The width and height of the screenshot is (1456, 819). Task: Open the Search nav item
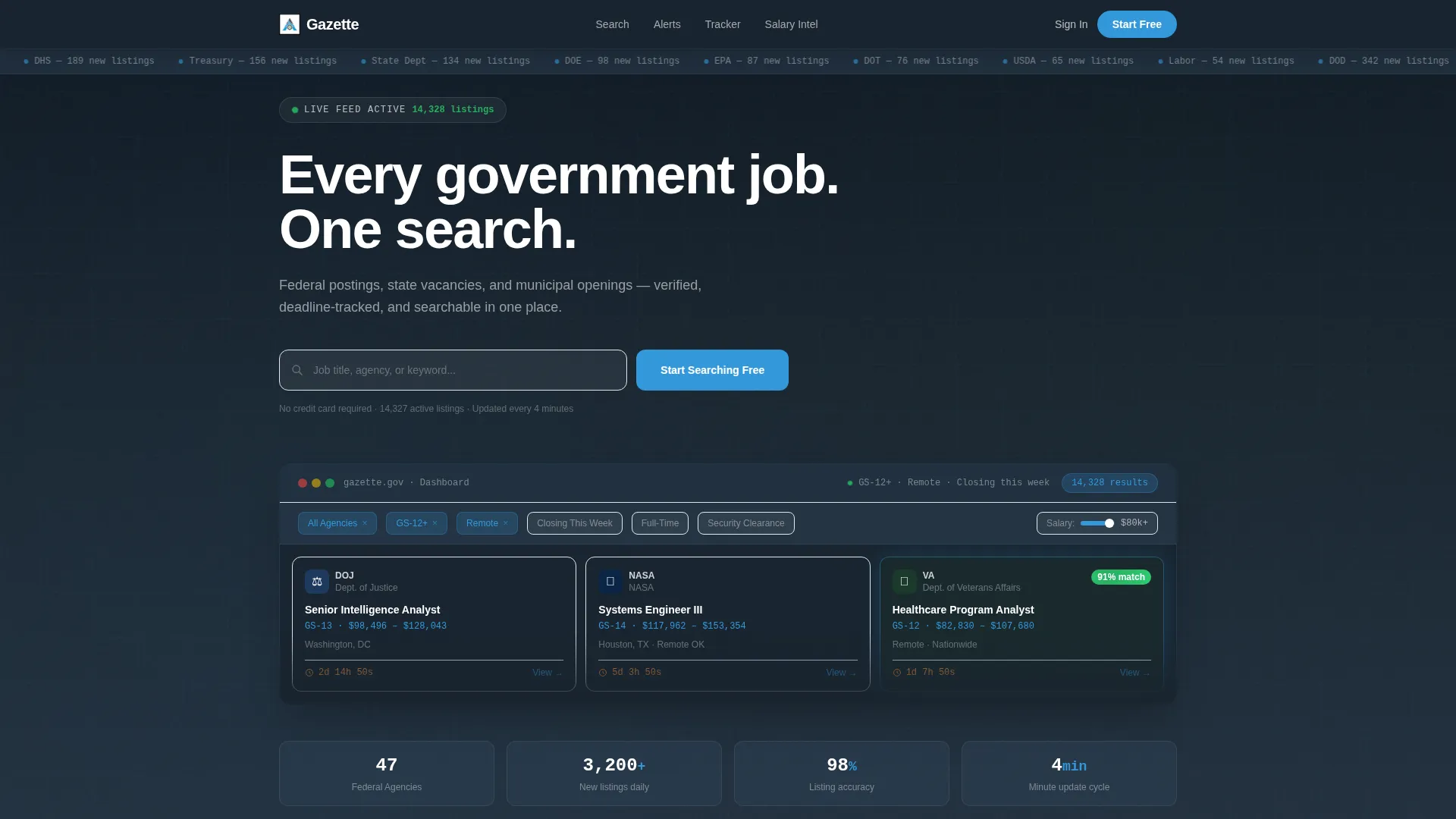(612, 24)
